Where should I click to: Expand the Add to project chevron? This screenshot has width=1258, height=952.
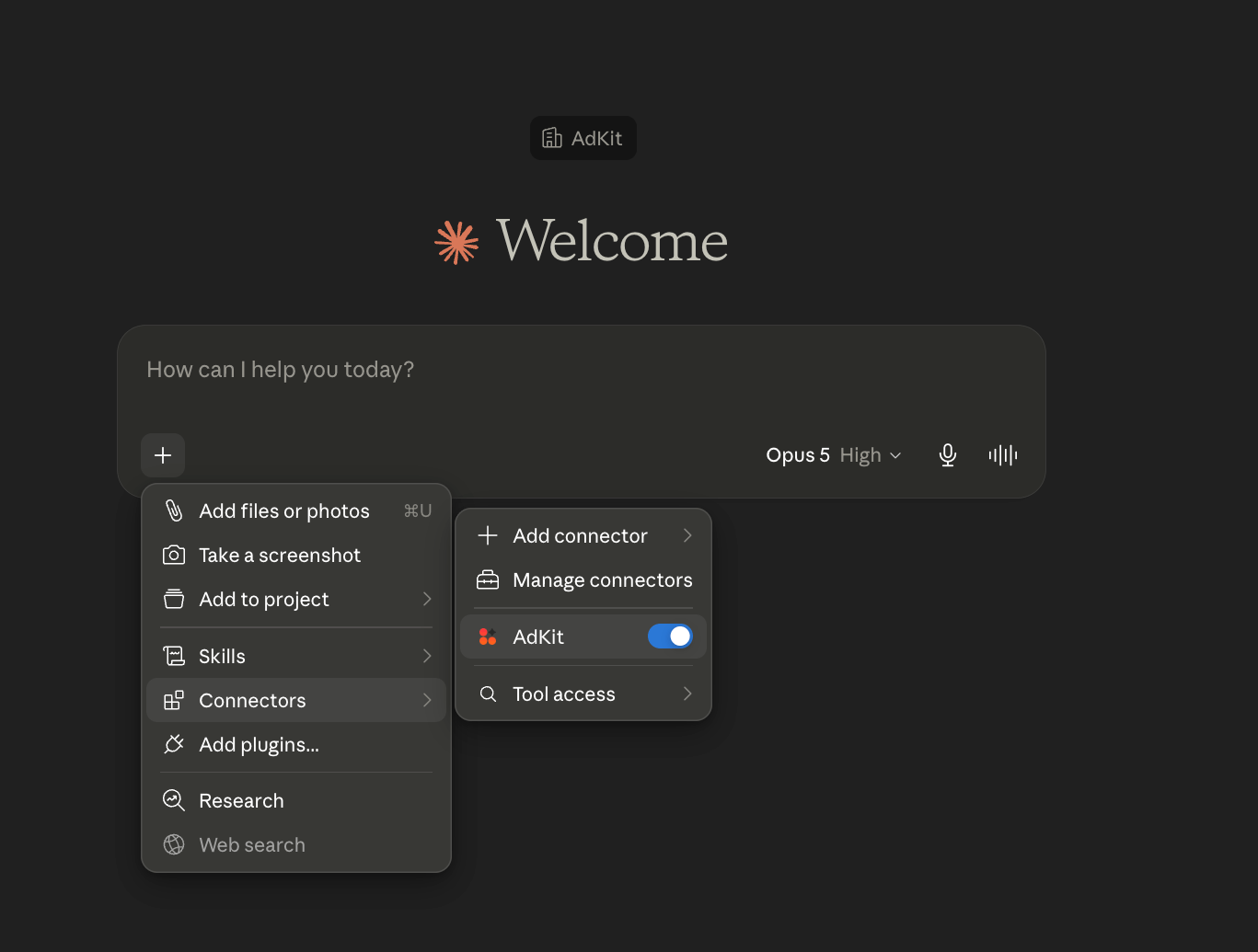coord(427,600)
